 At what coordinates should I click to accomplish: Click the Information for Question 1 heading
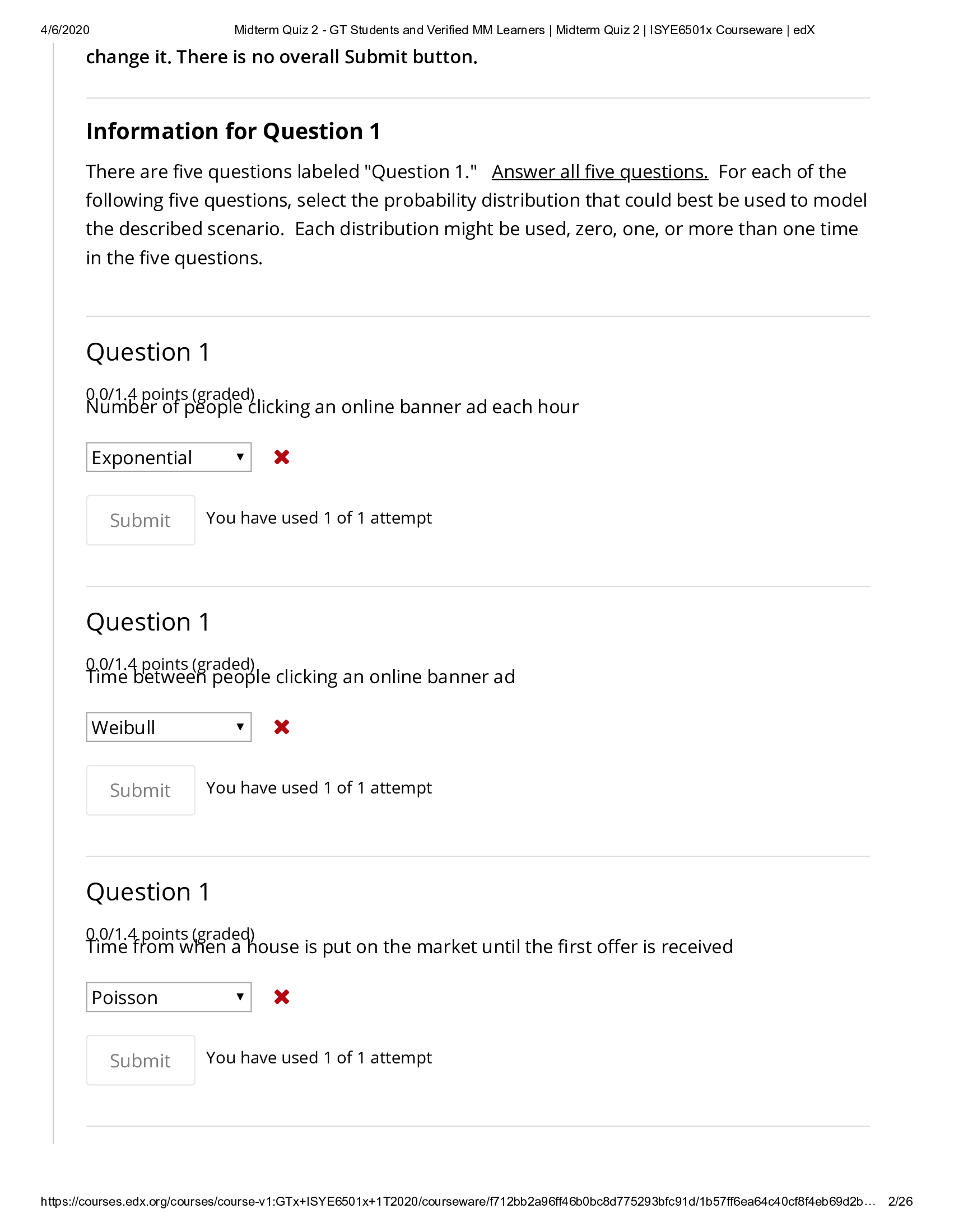coord(234,131)
